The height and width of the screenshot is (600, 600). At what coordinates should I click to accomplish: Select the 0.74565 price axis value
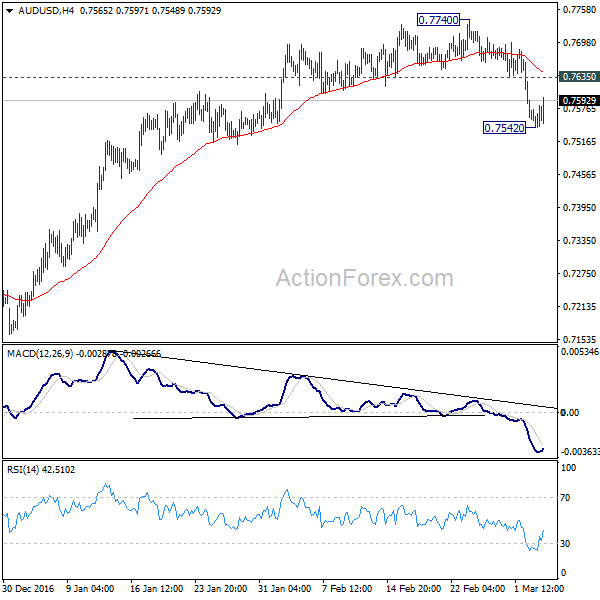click(579, 174)
